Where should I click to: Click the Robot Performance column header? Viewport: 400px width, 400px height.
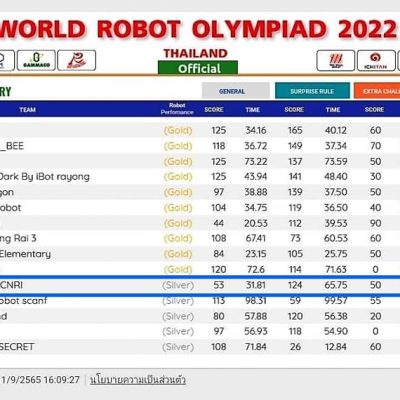pyautogui.click(x=177, y=109)
